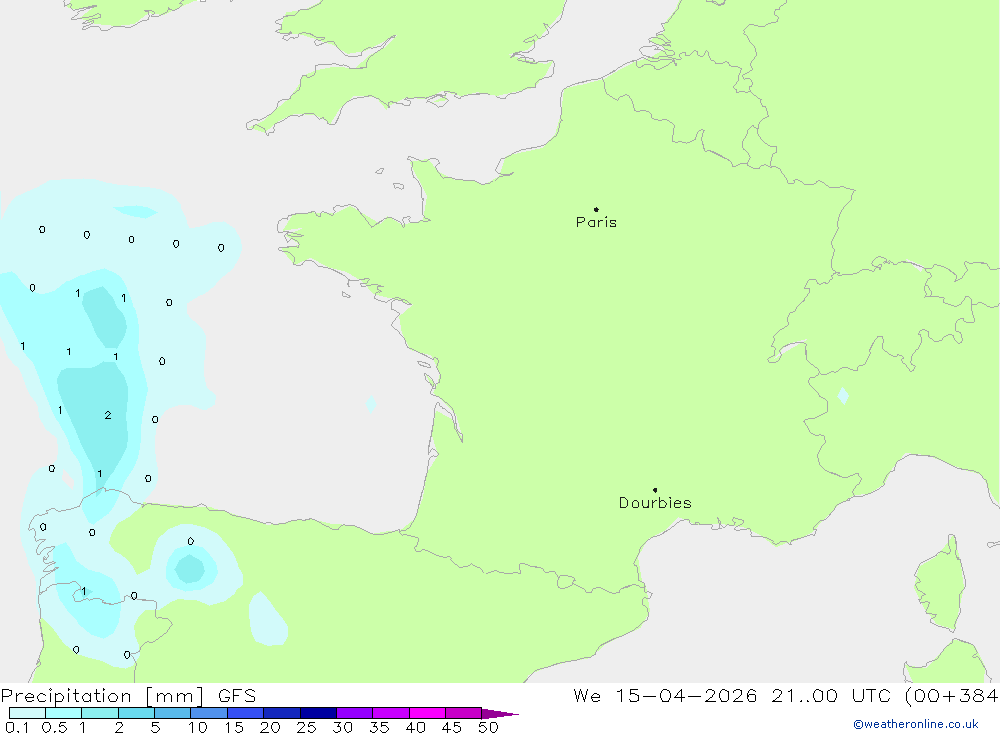This screenshot has height=733, width=1000.
Task: Click the legend label '50'
Action: (488, 727)
